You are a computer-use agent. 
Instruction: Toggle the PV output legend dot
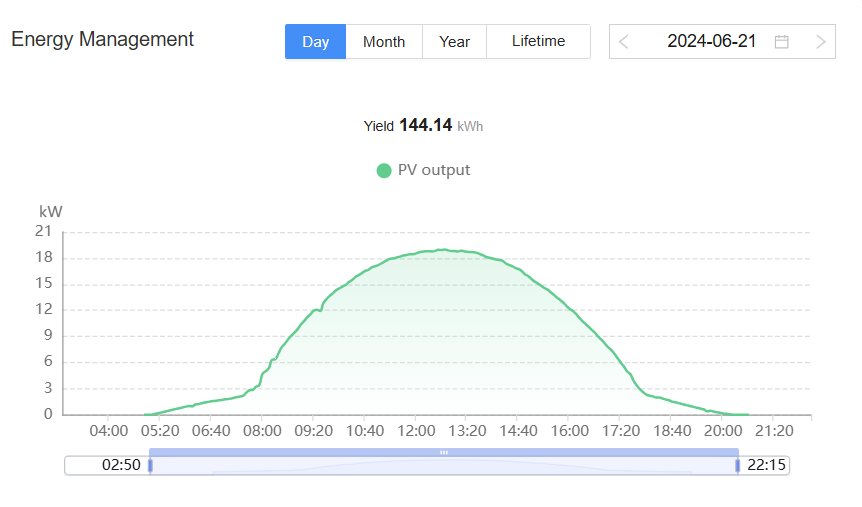click(384, 171)
